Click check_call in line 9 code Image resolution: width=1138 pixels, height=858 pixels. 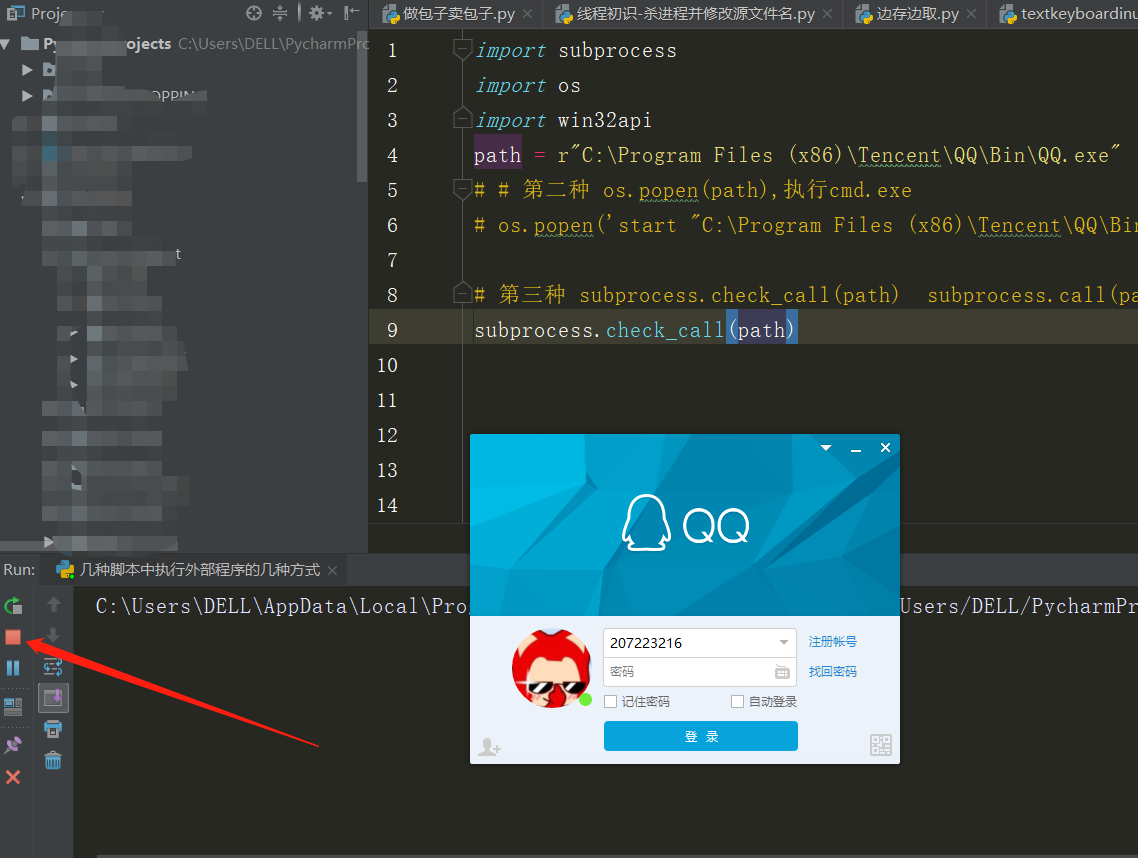[665, 330]
